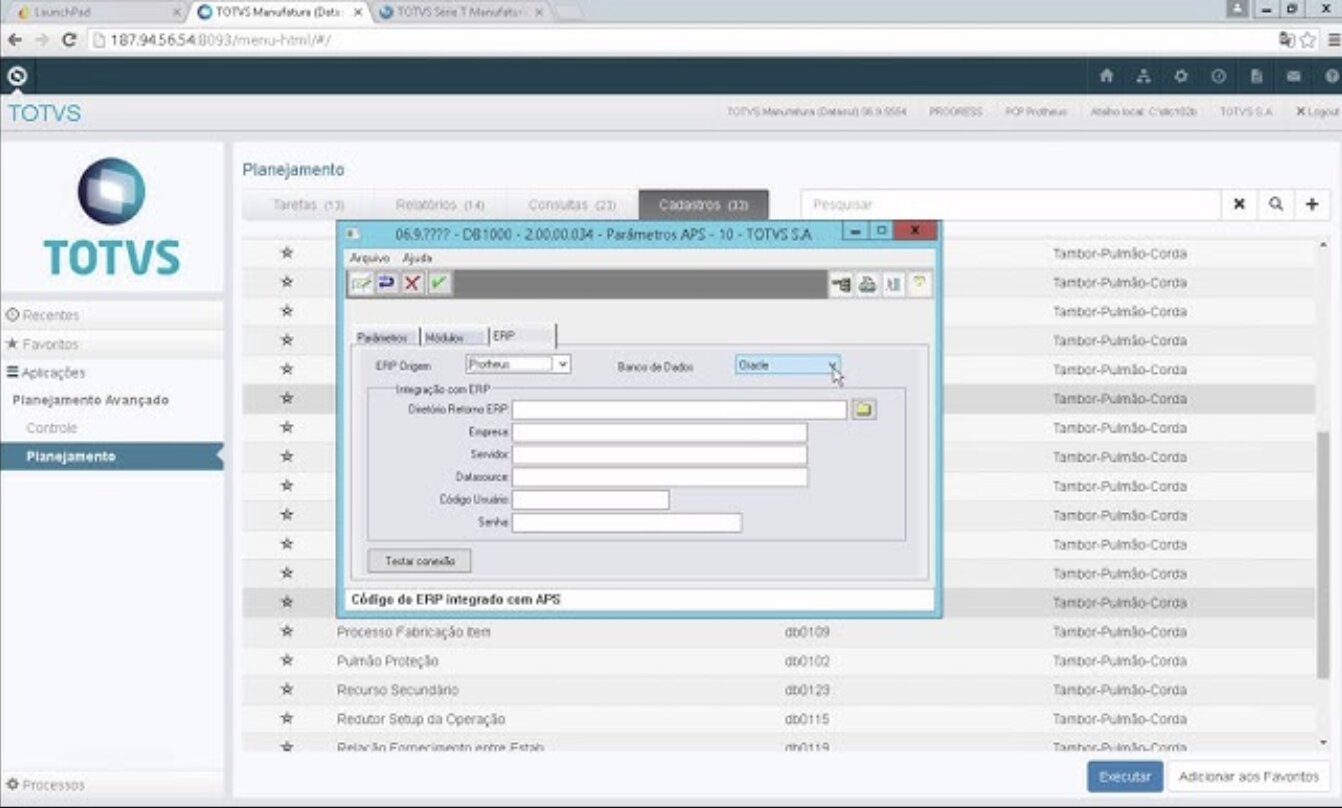Open folder browser for Diretório Retorno ERP
Screen dimensions: 1342x808
[863, 410]
